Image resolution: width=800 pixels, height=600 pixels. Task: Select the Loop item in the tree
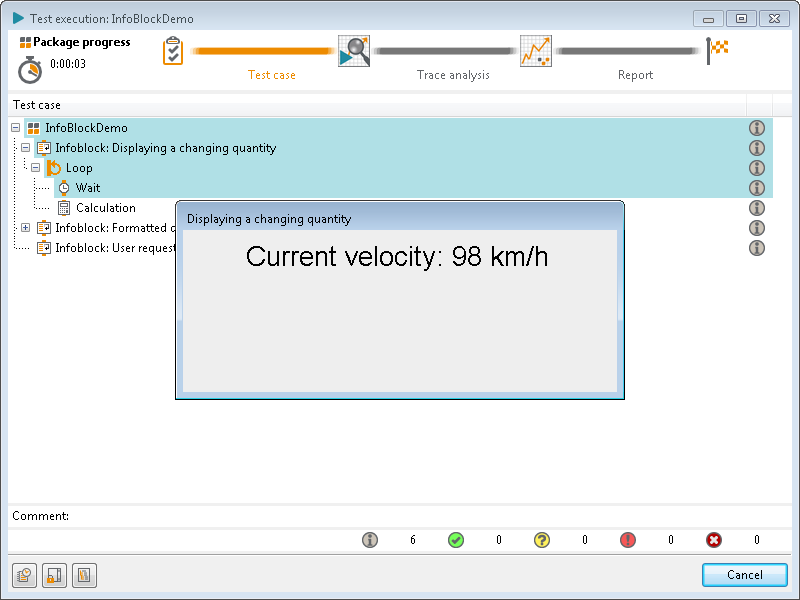coord(79,168)
